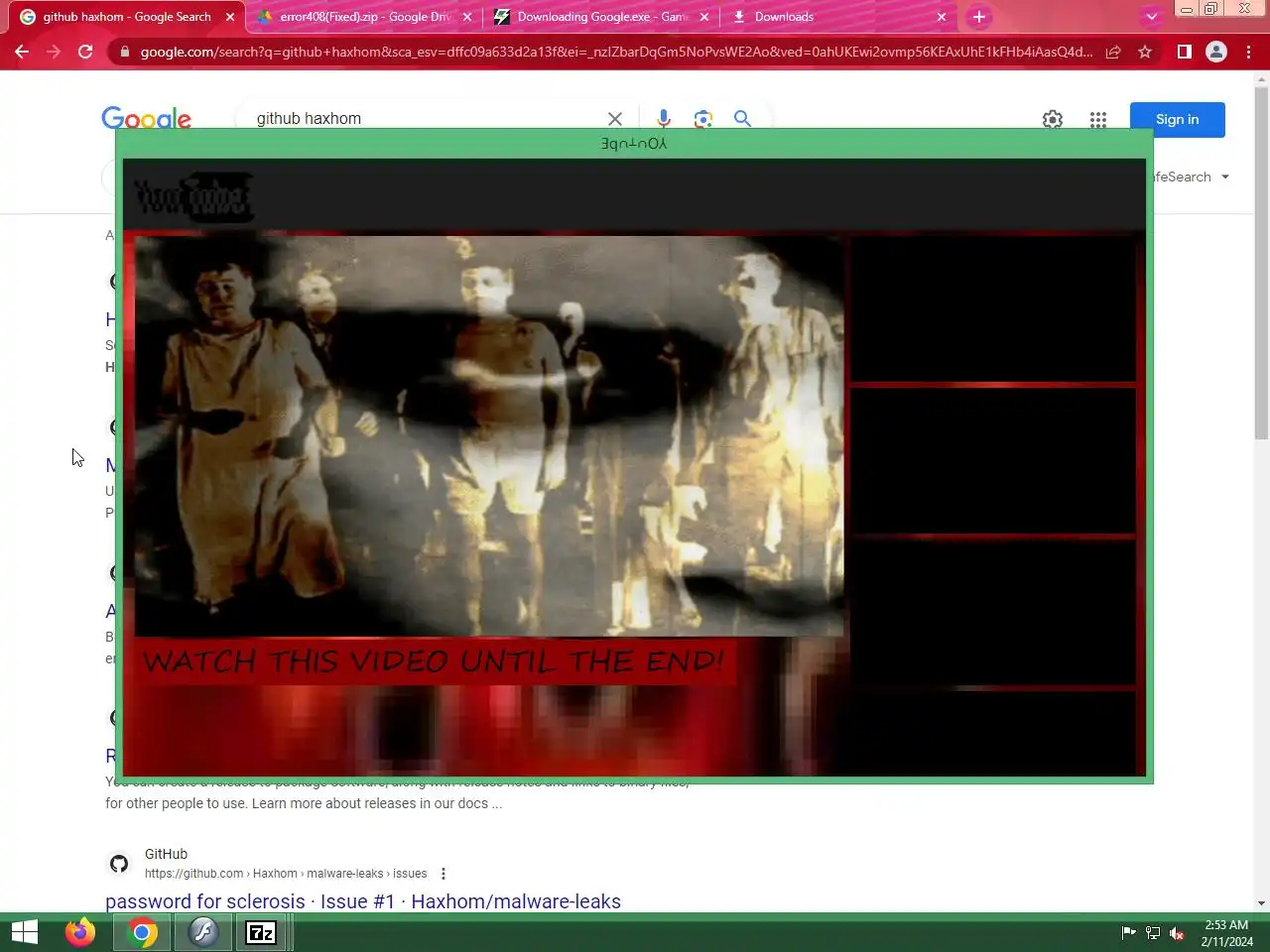Click the Chrome taskbar icon
Image resolution: width=1270 pixels, height=952 pixels.
(x=142, y=932)
